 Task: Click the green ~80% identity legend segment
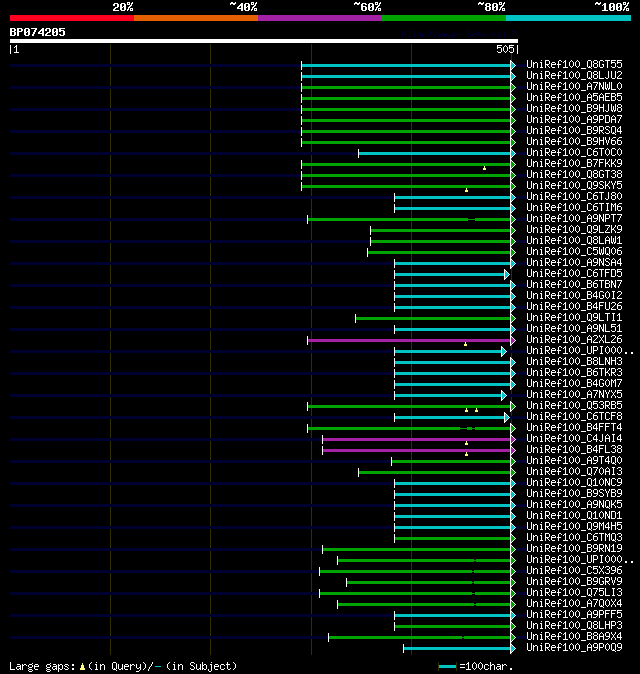coord(444,18)
